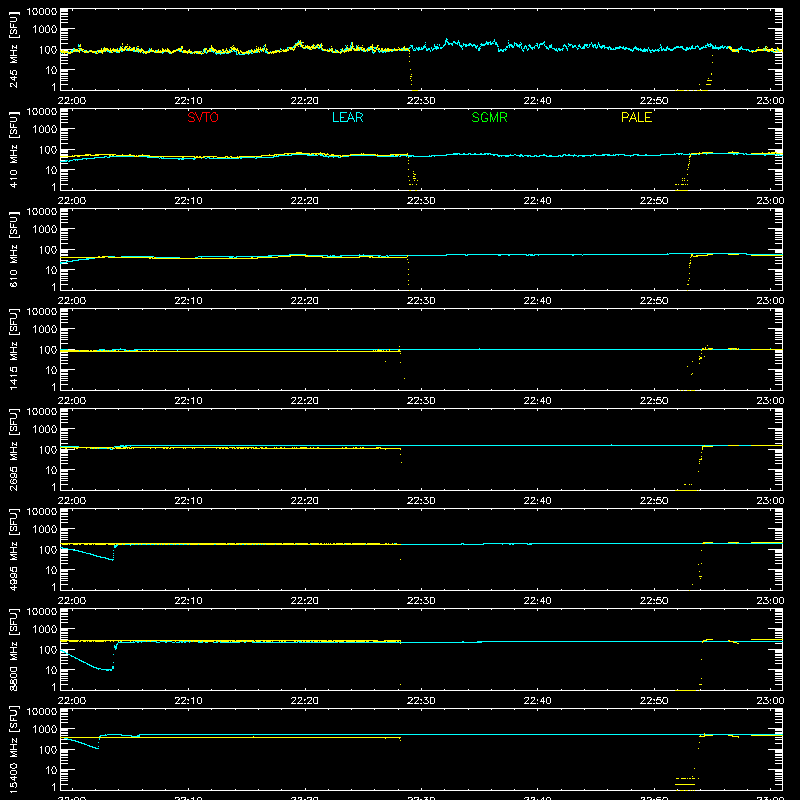Click 100 y-axis value on 8800 MHz plot

tap(48, 650)
